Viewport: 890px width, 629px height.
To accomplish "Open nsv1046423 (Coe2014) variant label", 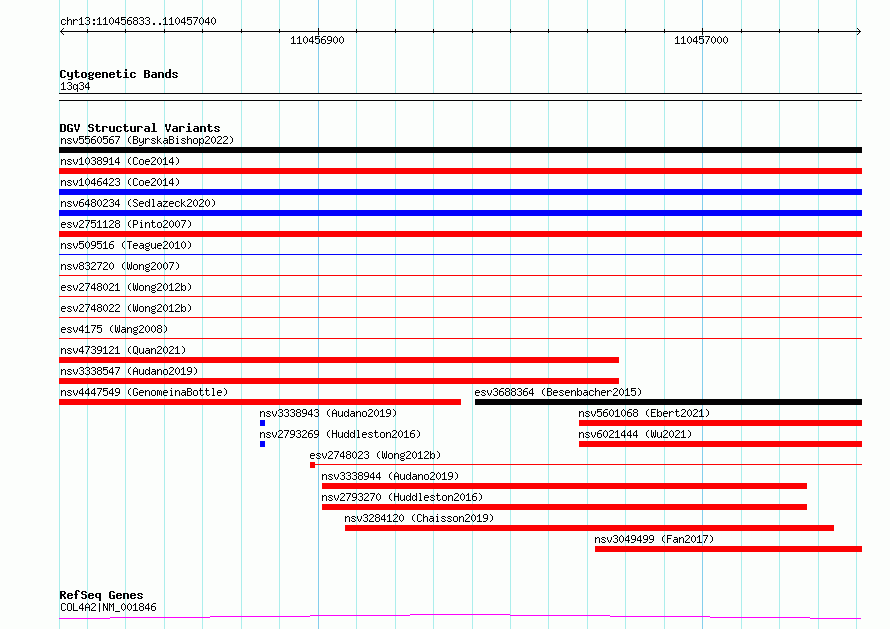I will click(x=120, y=182).
